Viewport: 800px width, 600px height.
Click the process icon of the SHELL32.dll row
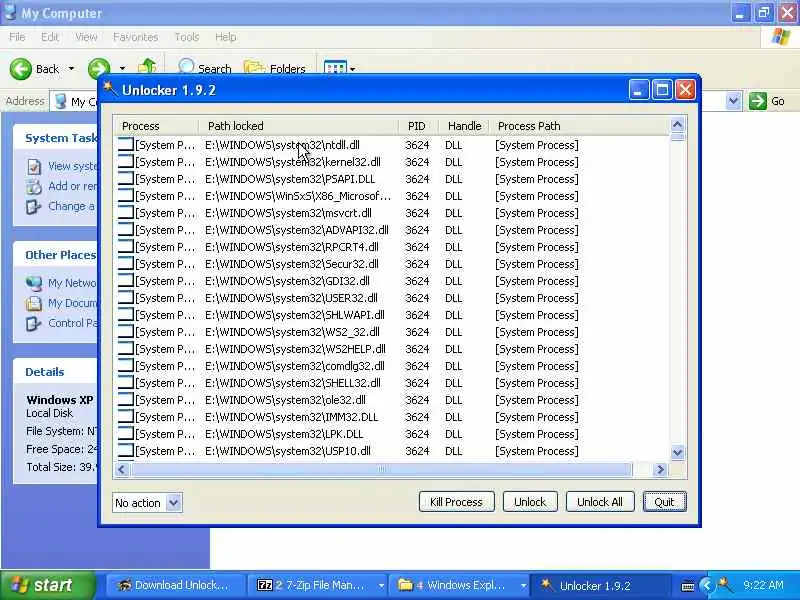pos(126,382)
